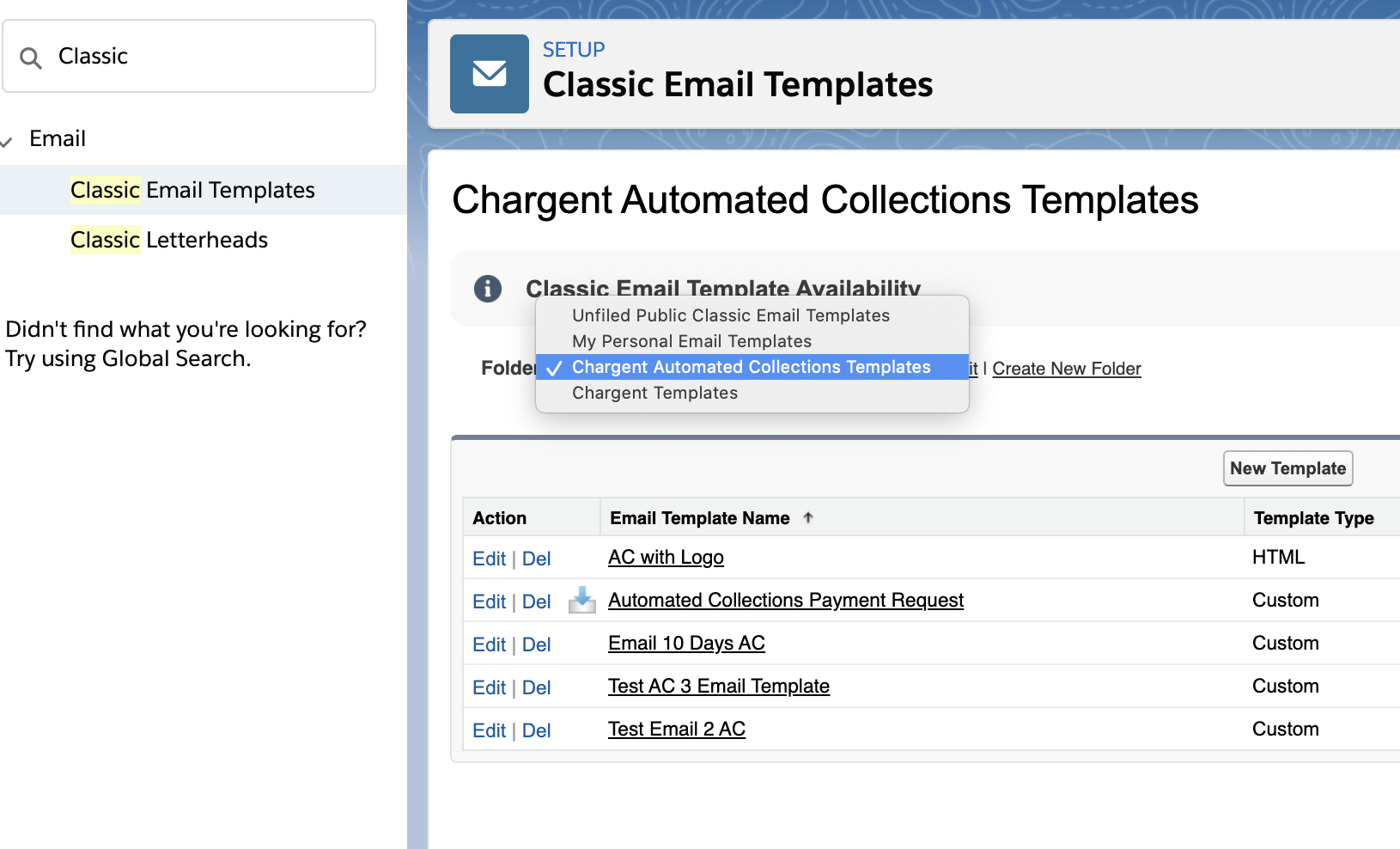Screen dimensions: 1400x849
Task: Open Classic Letterheads in the sidebar
Action: [168, 240]
